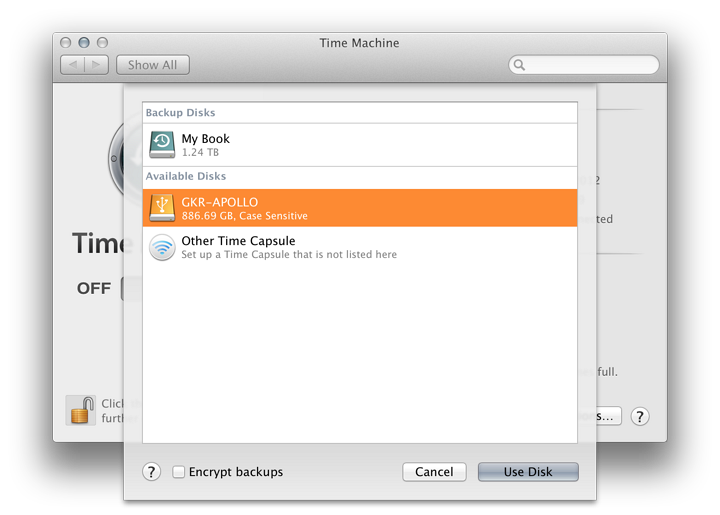Viewport: 720px width, 515px height.
Task: Choose the Other Time Capsule entry
Action: [360, 247]
